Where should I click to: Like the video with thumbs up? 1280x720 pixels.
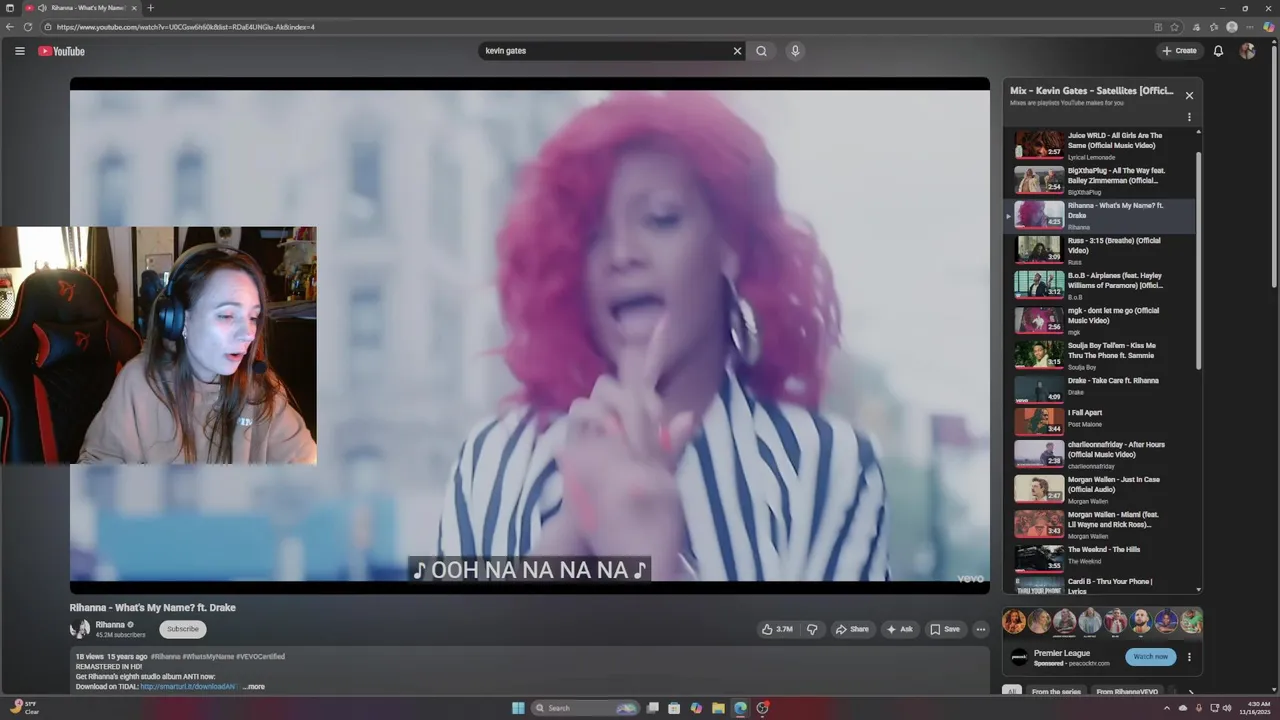[x=777, y=629]
